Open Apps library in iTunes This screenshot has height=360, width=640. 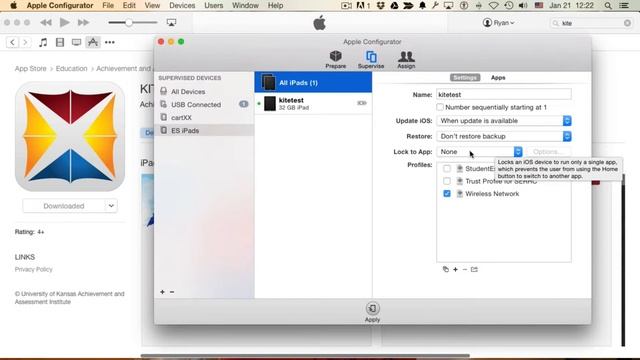pyautogui.click(x=93, y=42)
